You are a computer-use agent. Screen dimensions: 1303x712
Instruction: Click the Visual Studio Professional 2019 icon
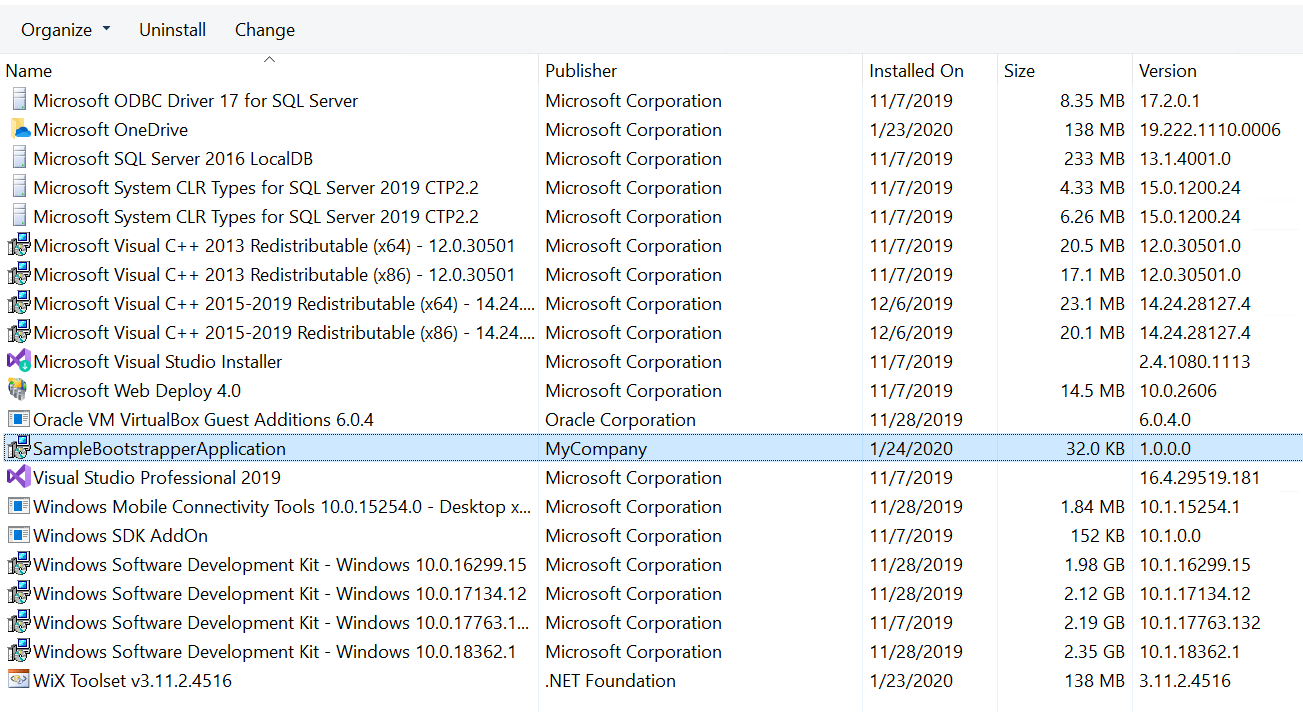click(19, 478)
